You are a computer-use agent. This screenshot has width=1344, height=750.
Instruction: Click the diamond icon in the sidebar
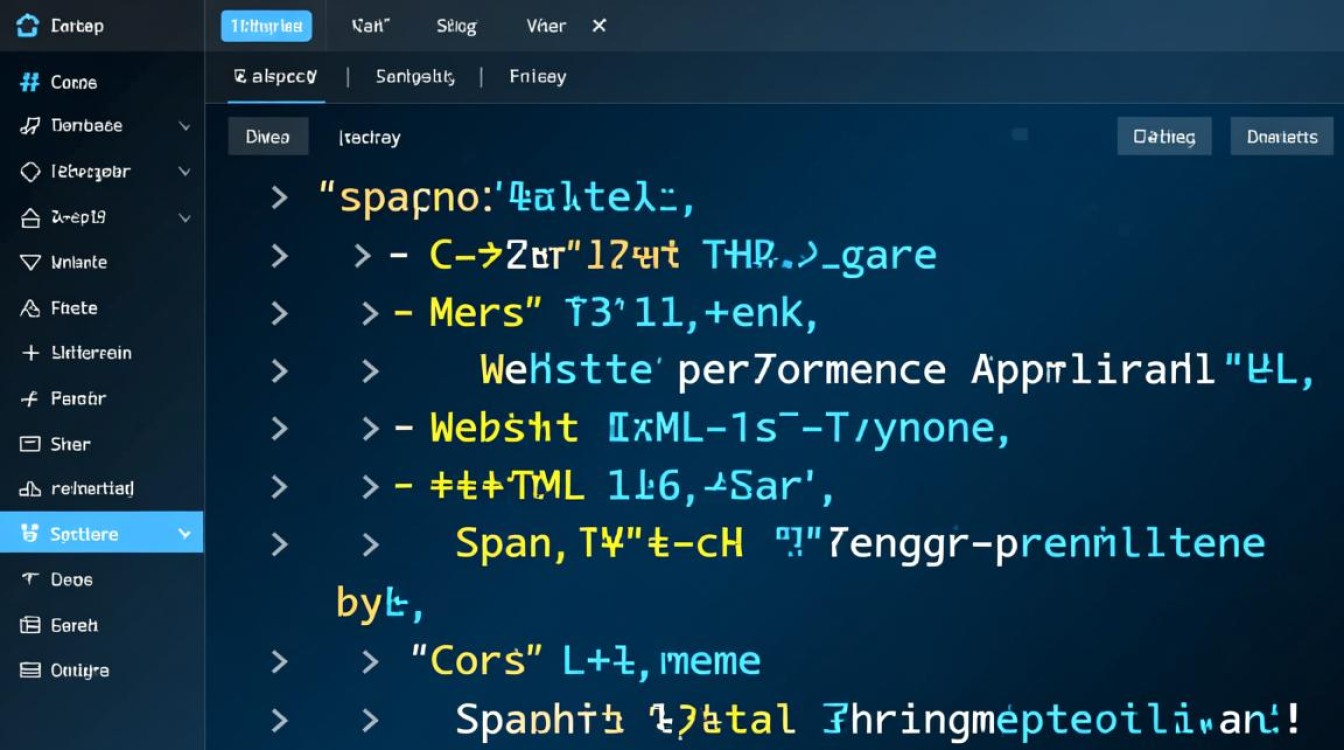[x=29, y=172]
